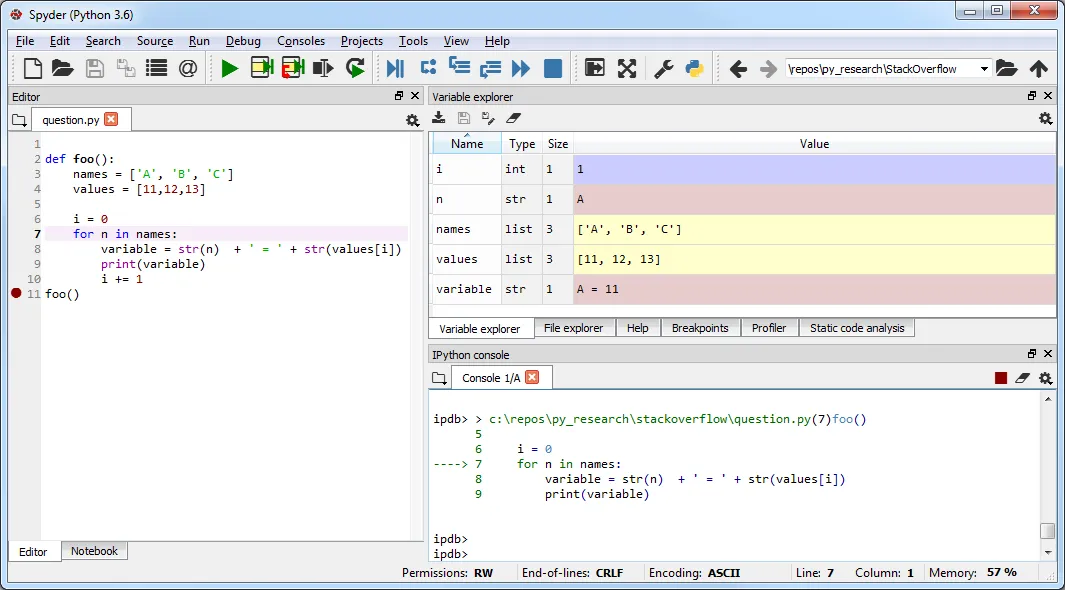Open Preferences via the wrench icon

pos(663,68)
